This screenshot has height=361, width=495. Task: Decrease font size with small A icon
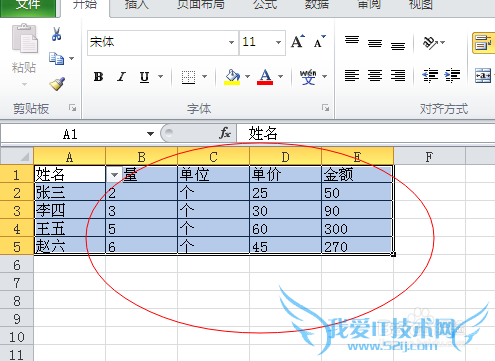319,42
